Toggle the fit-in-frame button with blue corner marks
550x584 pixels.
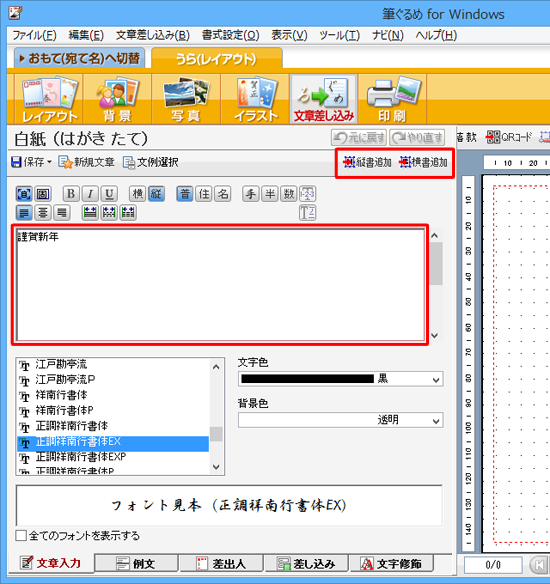point(24,194)
